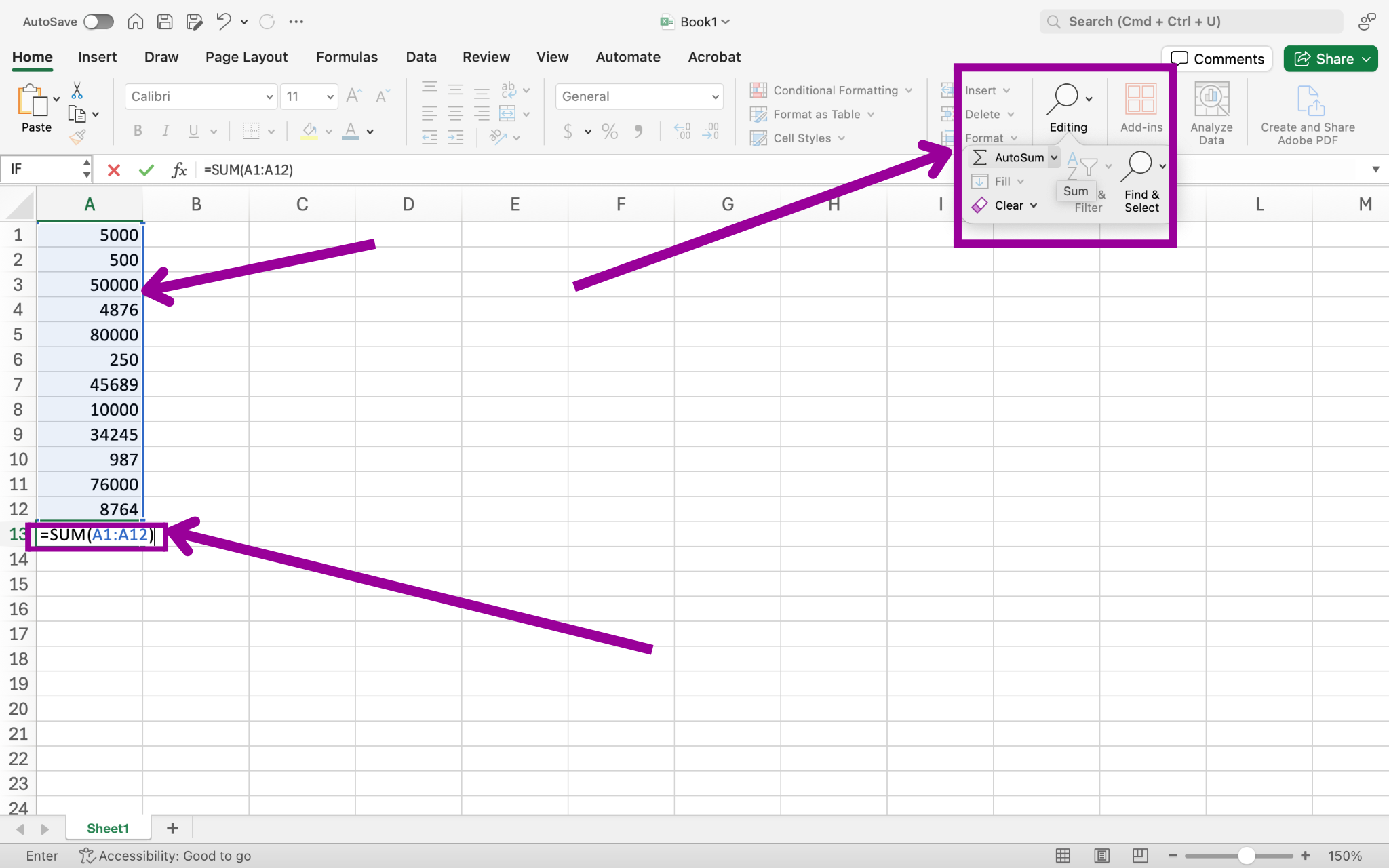The width and height of the screenshot is (1389, 868).
Task: Open Insert Function with the fx icon
Action: pos(179,170)
